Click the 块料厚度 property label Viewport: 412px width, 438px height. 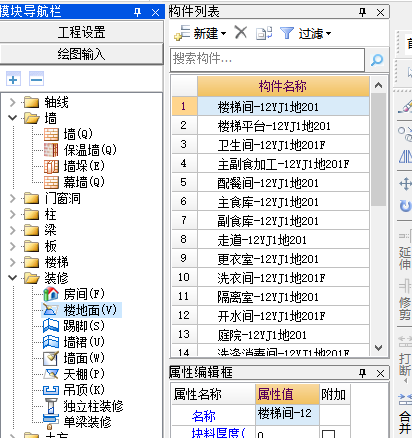click(x=219, y=433)
